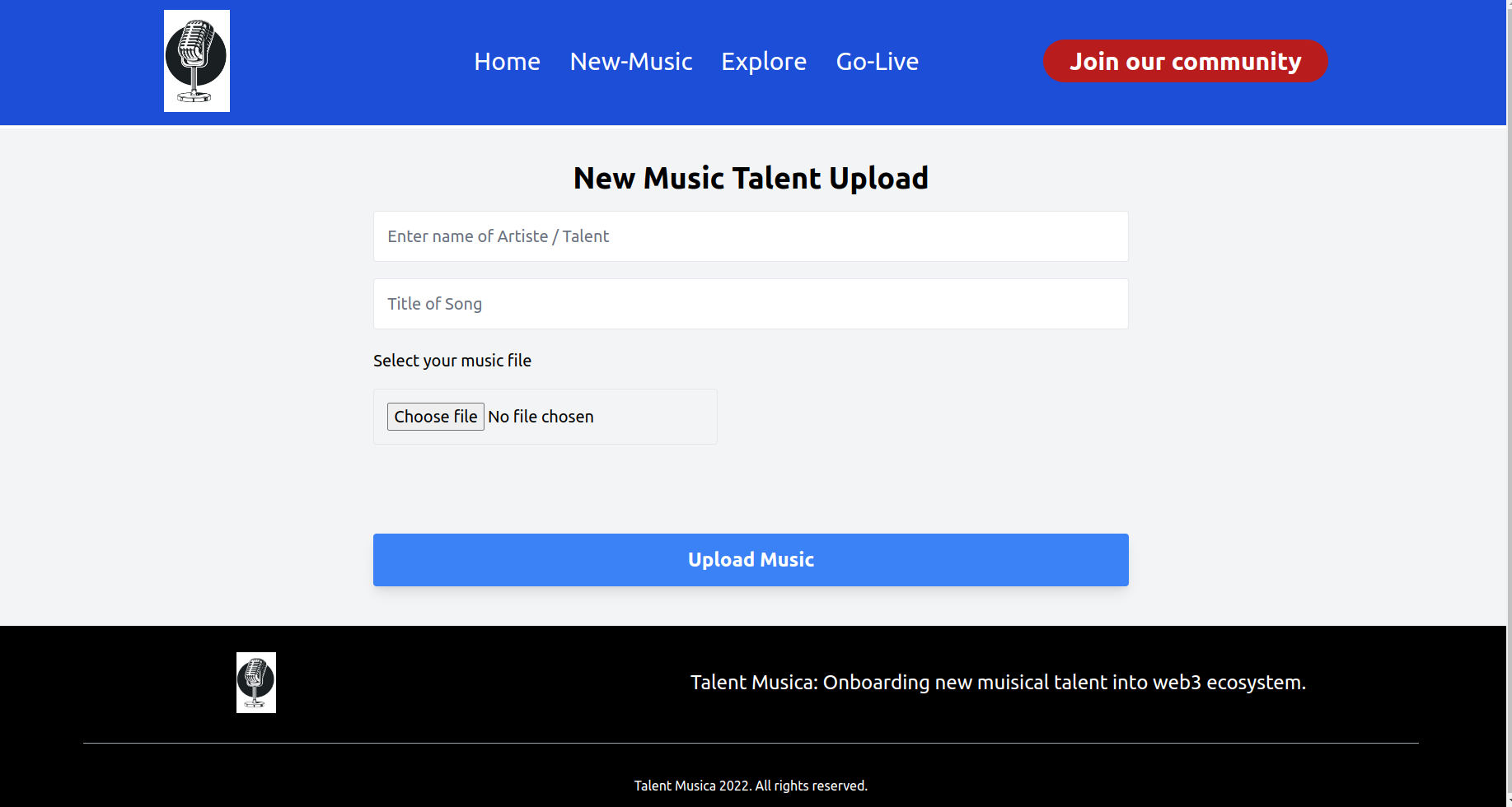Viewport: 1512px width, 807px height.
Task: Click the Title of Song field
Action: (x=750, y=303)
